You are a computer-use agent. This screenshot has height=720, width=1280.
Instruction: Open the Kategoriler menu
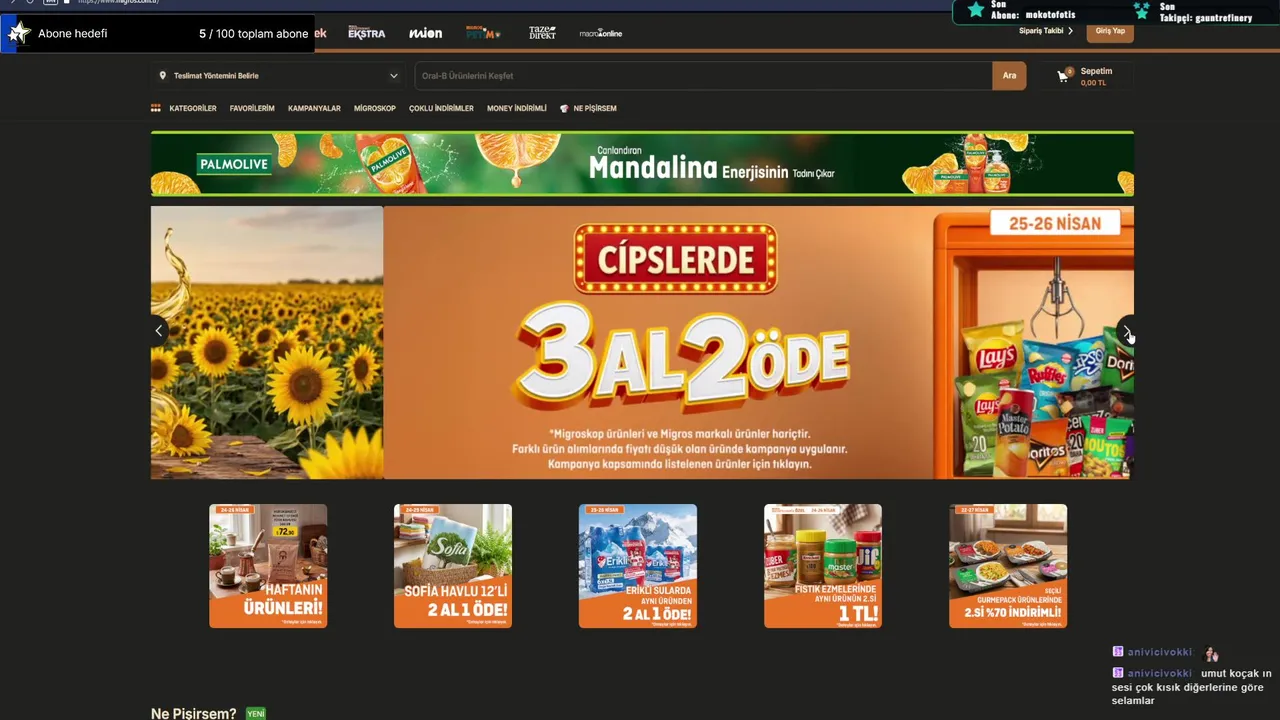tap(193, 108)
